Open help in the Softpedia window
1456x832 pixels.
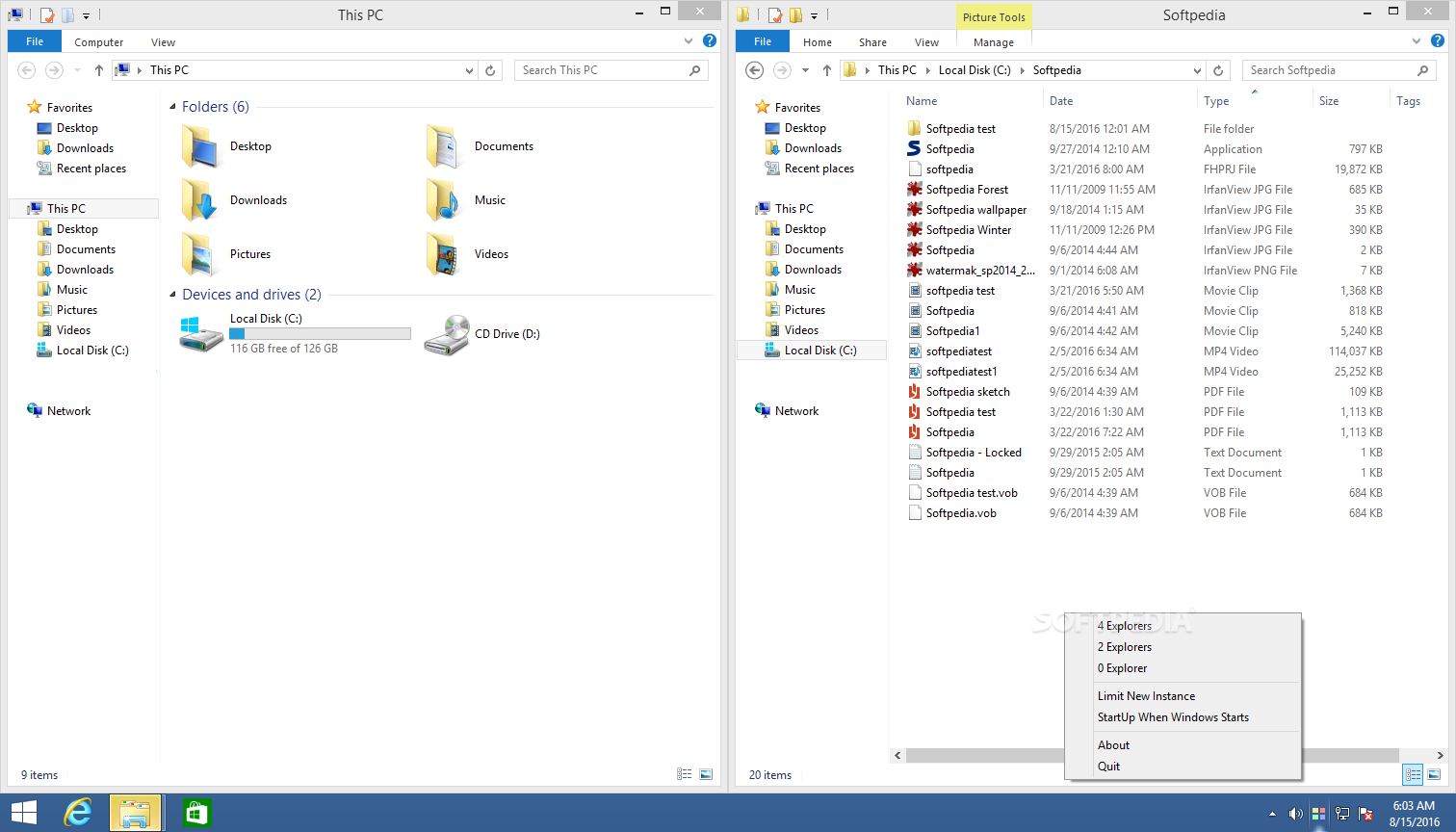pyautogui.click(x=1438, y=40)
